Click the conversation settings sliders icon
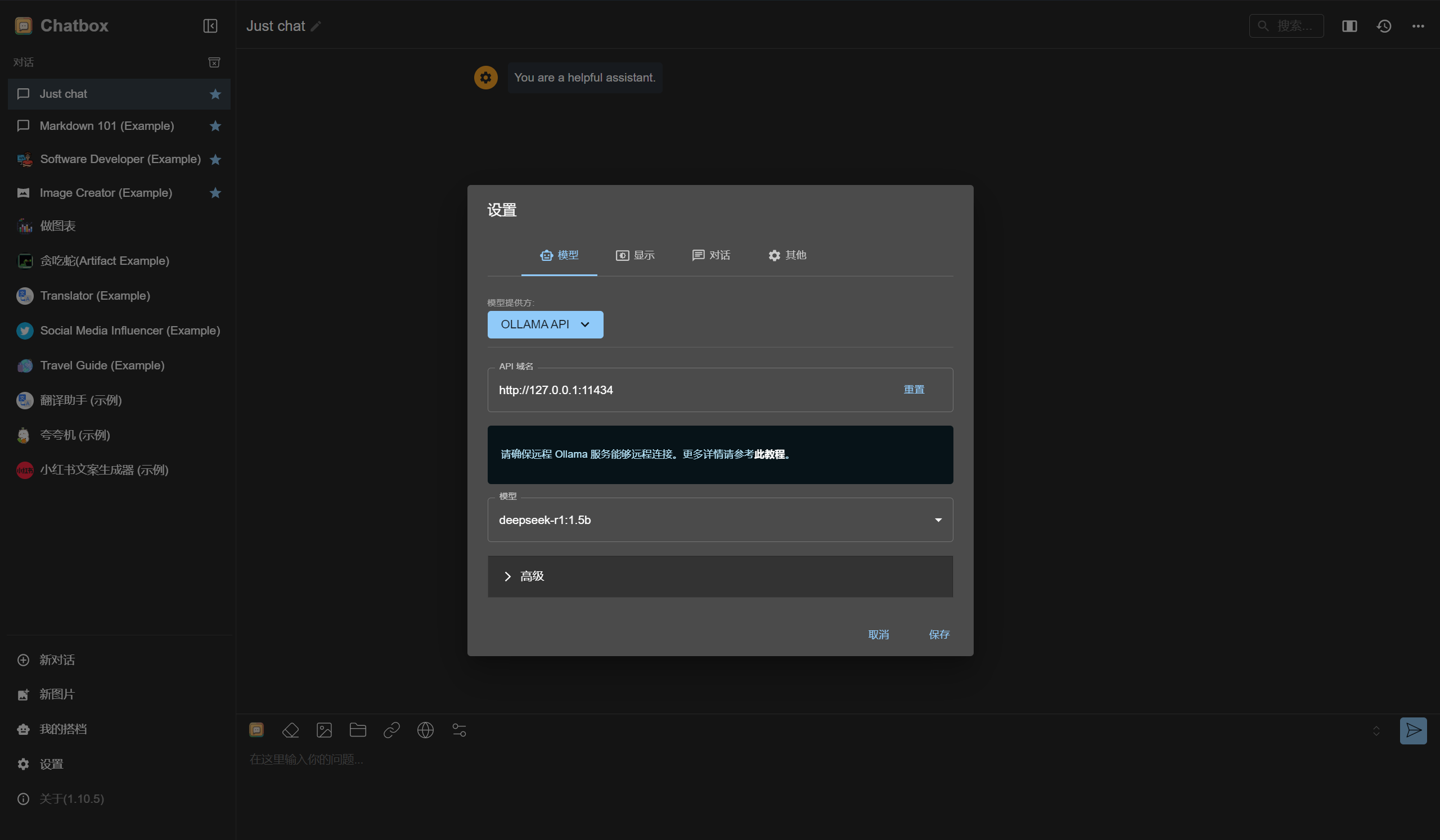The height and width of the screenshot is (840, 1440). 460,730
